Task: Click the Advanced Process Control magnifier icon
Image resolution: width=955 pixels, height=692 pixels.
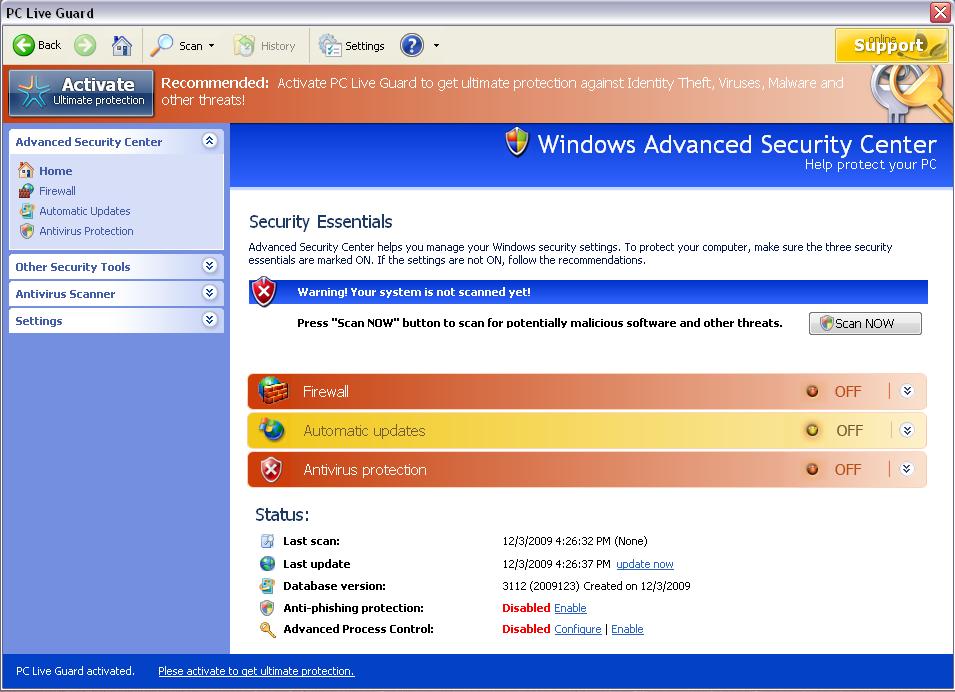Action: point(267,629)
